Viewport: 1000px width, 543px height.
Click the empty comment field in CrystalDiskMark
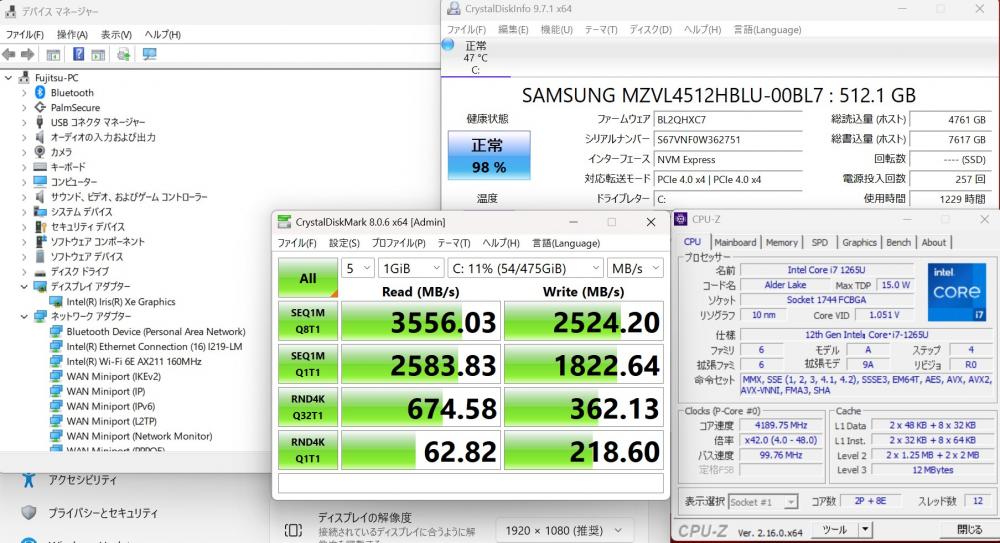471,483
